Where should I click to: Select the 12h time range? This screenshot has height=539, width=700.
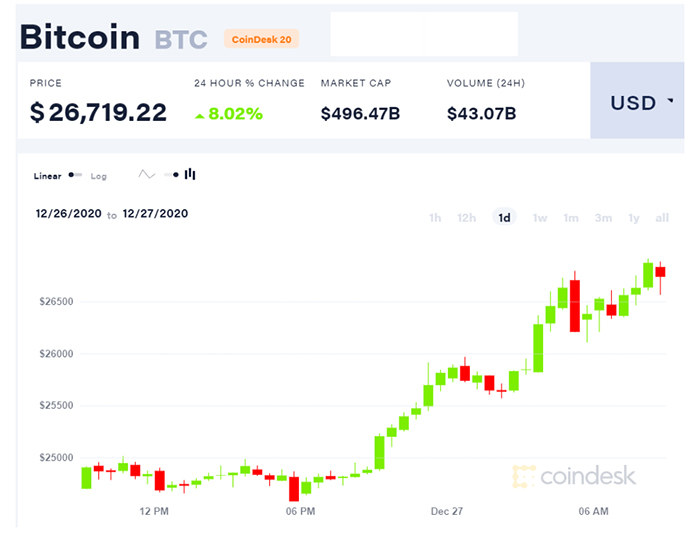click(x=466, y=218)
